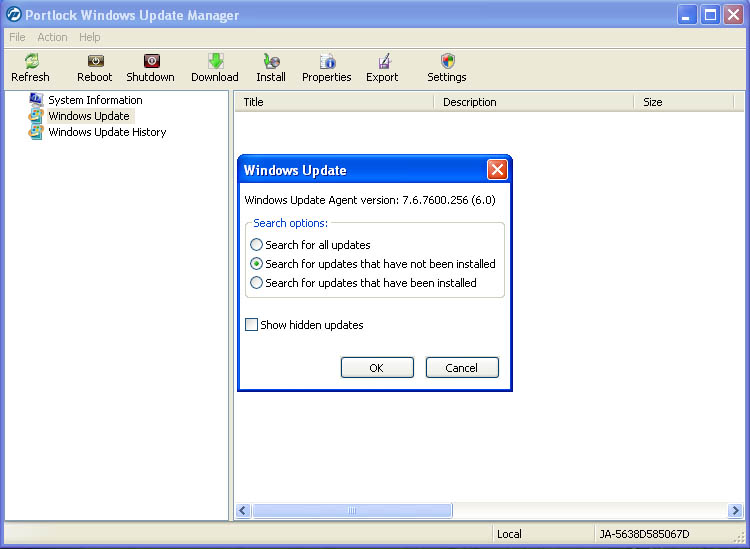This screenshot has height=549, width=750.
Task: Close the Windows Update dialog
Action: [497, 170]
